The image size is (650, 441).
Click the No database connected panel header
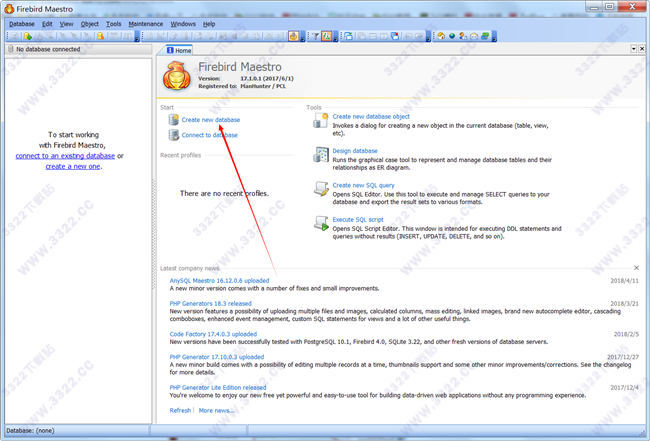(x=76, y=49)
